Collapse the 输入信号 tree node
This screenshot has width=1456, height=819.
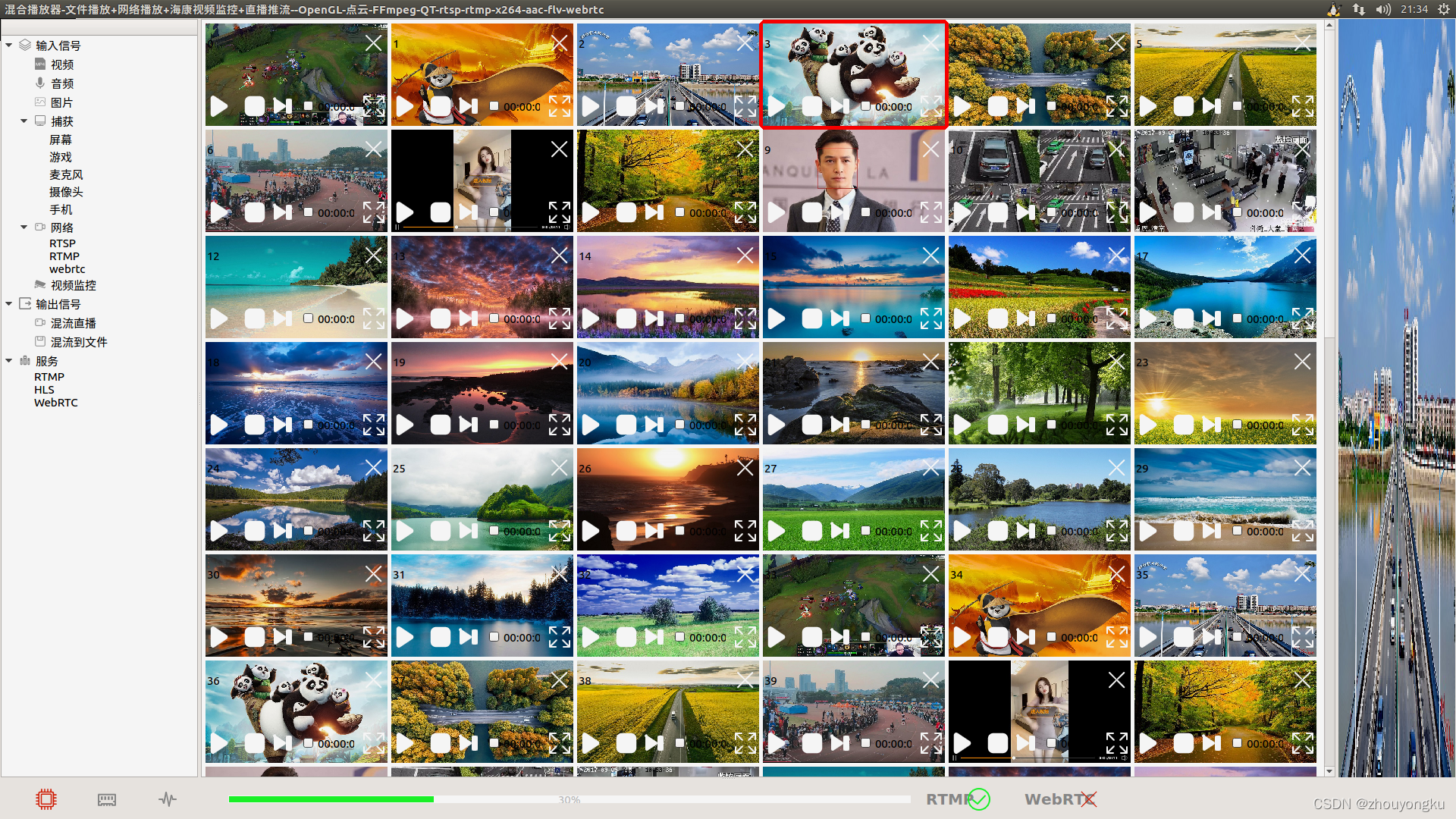pyautogui.click(x=9, y=45)
